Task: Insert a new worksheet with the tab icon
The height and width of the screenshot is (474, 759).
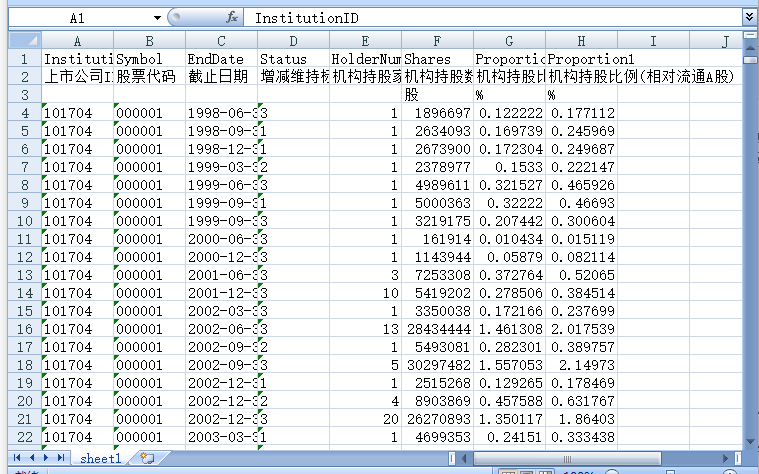Action: (x=147, y=458)
